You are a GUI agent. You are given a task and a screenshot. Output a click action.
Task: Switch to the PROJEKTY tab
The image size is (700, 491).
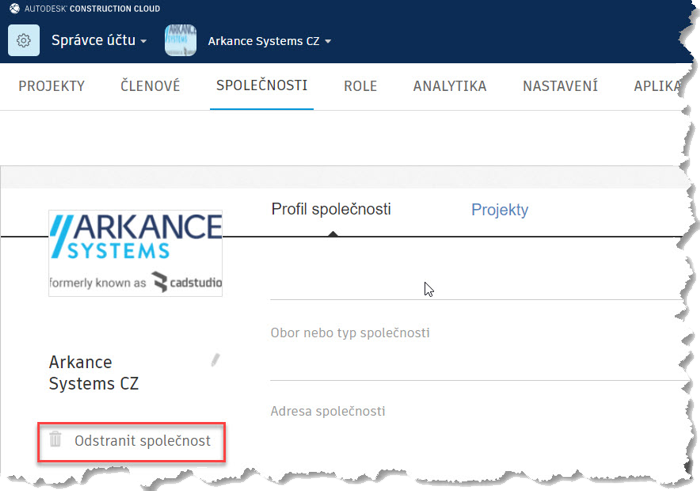(51, 86)
